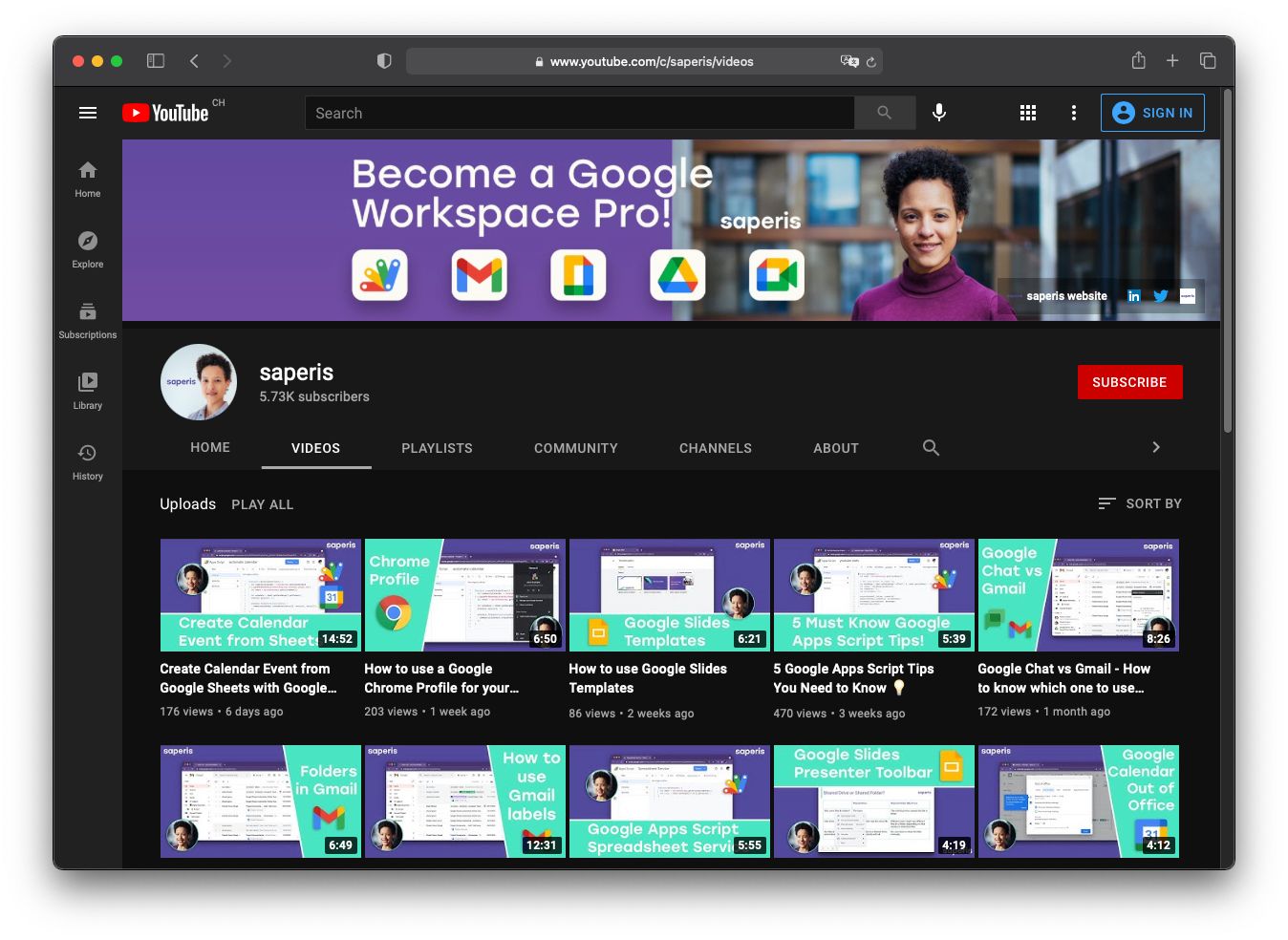Screen dimensions: 1288x940
Task: Click the red SUBSCRIBE button
Action: (x=1129, y=382)
